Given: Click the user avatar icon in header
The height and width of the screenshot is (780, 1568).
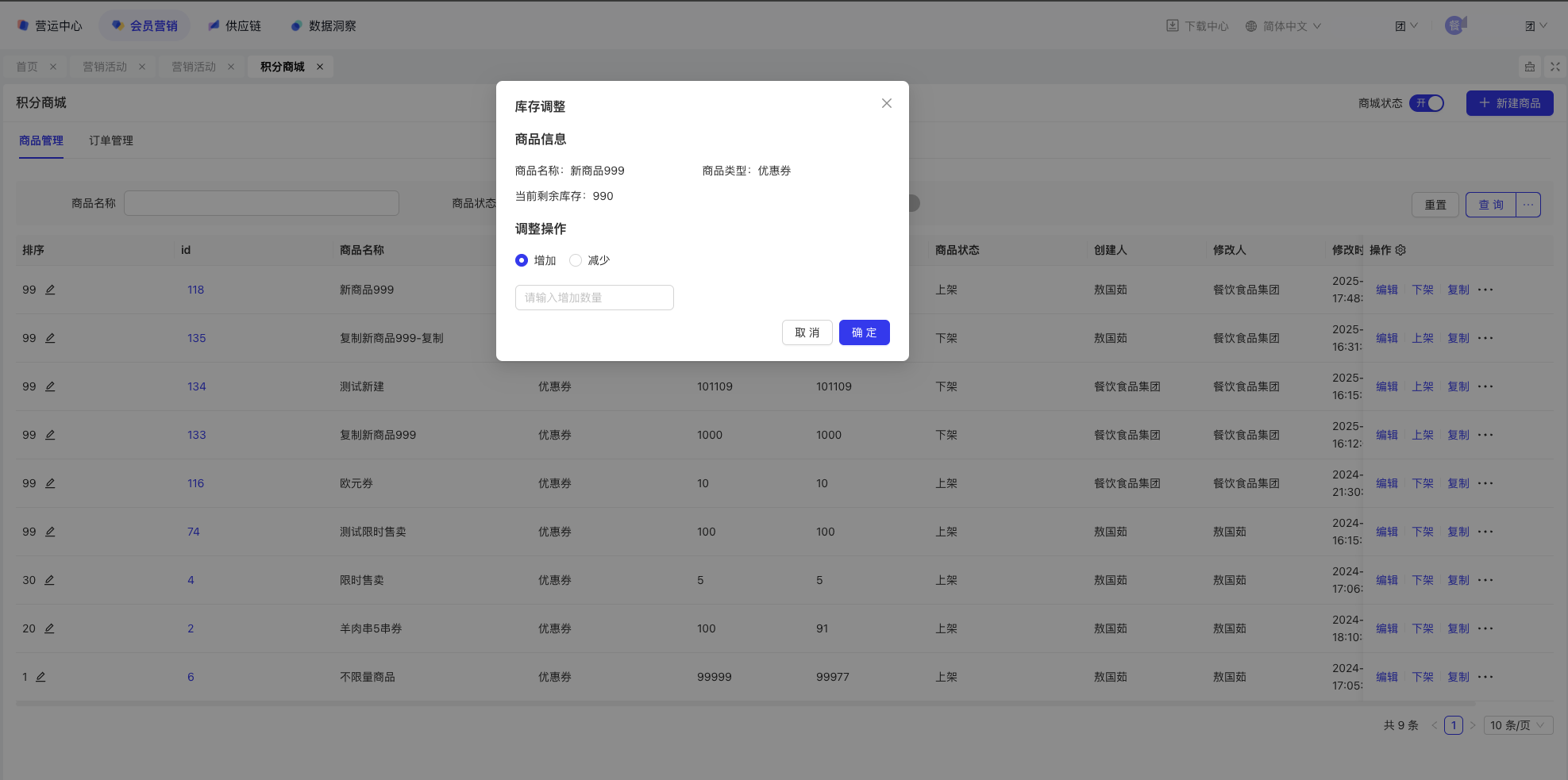Looking at the screenshot, I should click(1455, 25).
